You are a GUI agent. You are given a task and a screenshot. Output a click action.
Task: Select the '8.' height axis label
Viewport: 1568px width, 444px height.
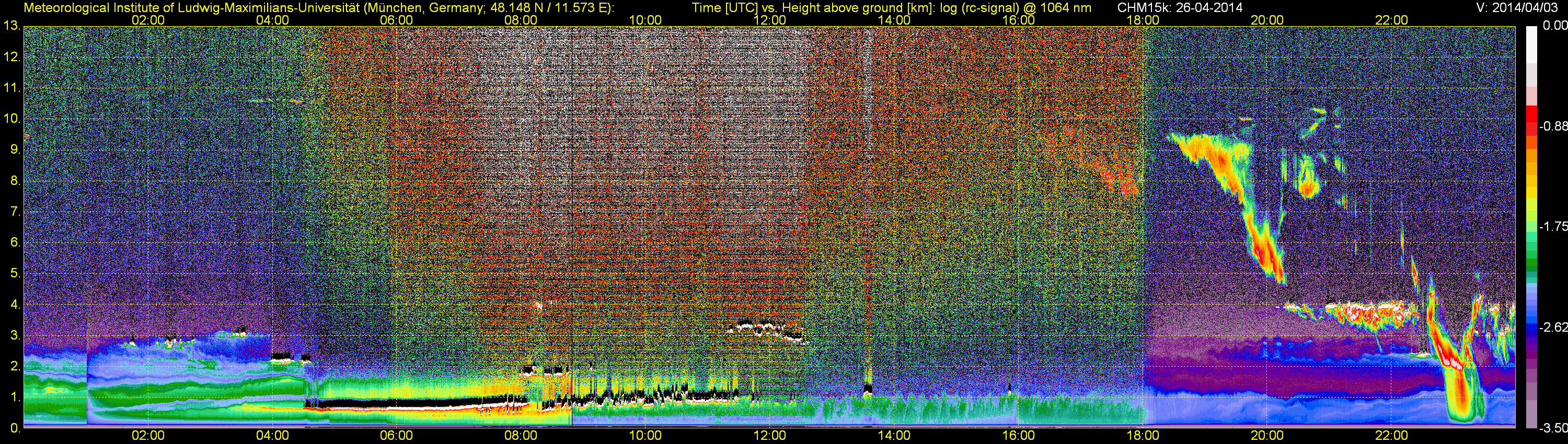tap(15, 181)
